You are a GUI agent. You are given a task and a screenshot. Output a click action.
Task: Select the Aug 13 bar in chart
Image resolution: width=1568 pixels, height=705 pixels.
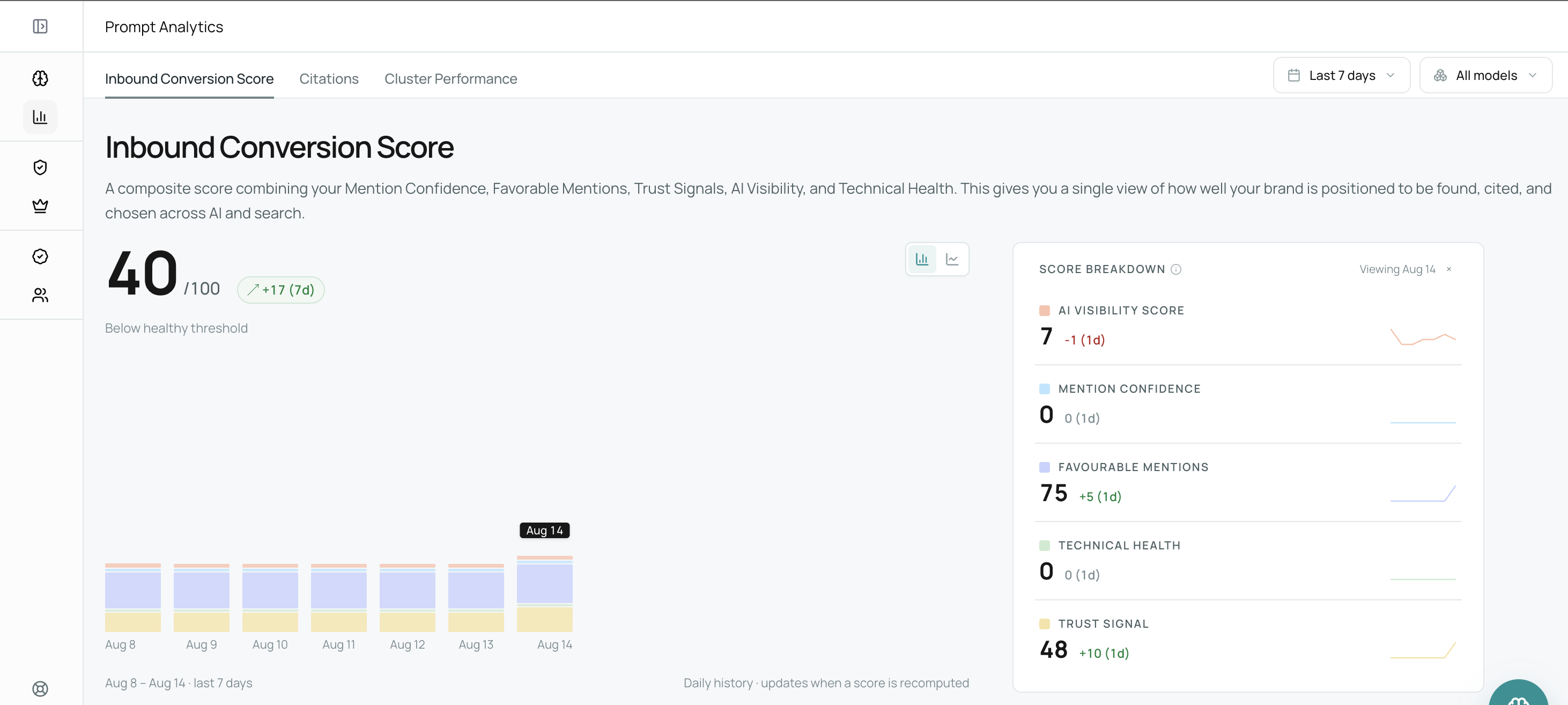click(x=476, y=597)
